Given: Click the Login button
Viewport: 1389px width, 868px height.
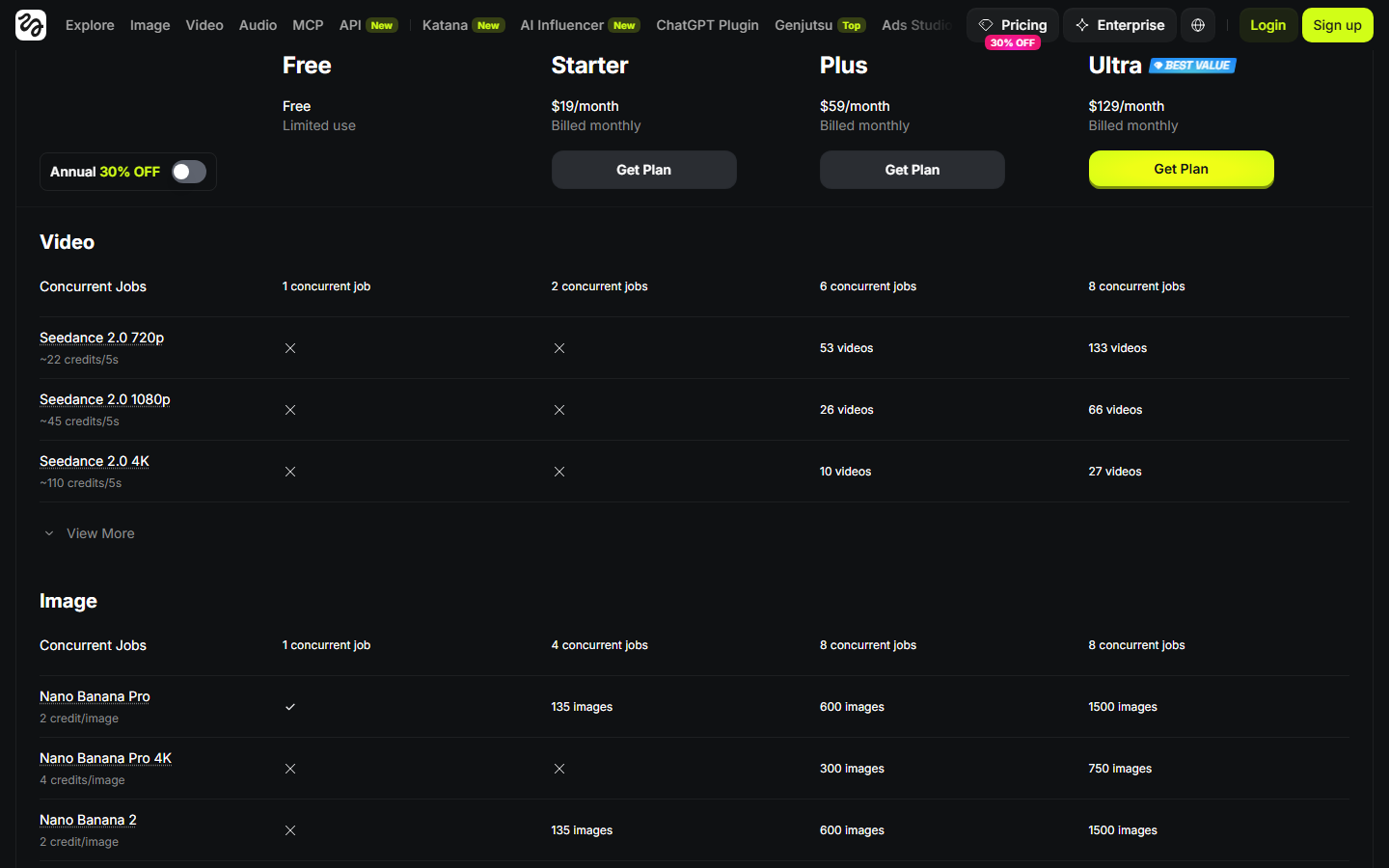Looking at the screenshot, I should 1268,25.
